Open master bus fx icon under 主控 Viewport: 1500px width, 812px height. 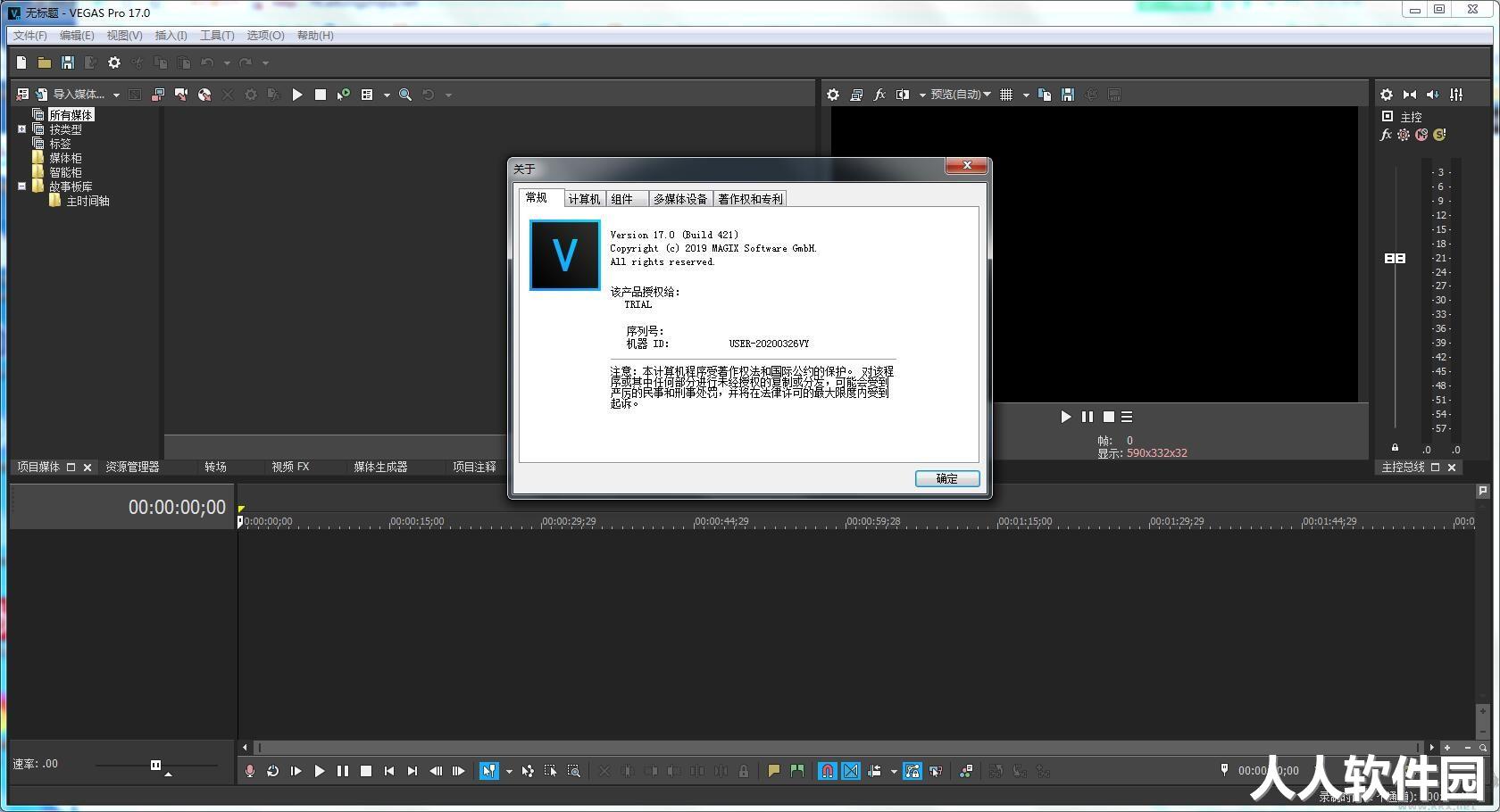1386,135
